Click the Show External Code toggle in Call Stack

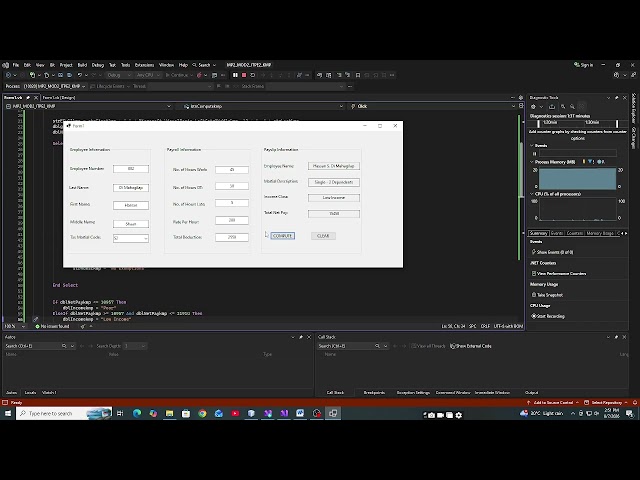(471, 346)
